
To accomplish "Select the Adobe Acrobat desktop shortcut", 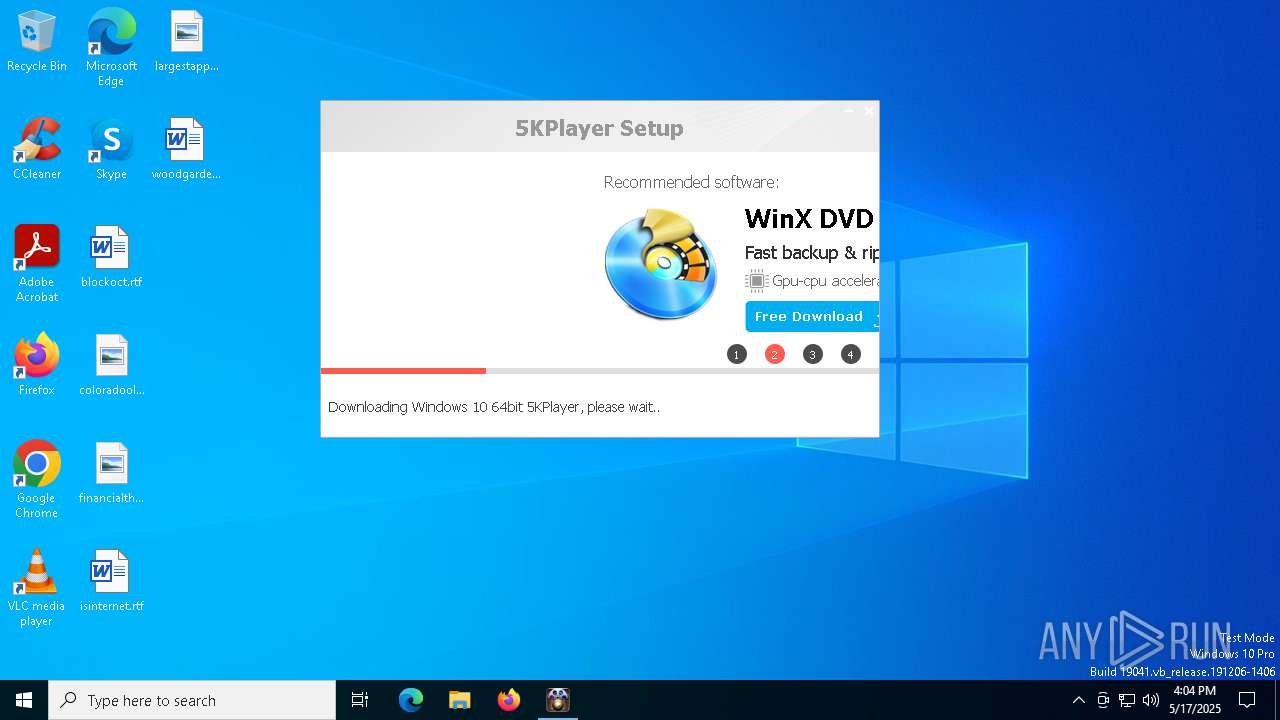I will [37, 263].
